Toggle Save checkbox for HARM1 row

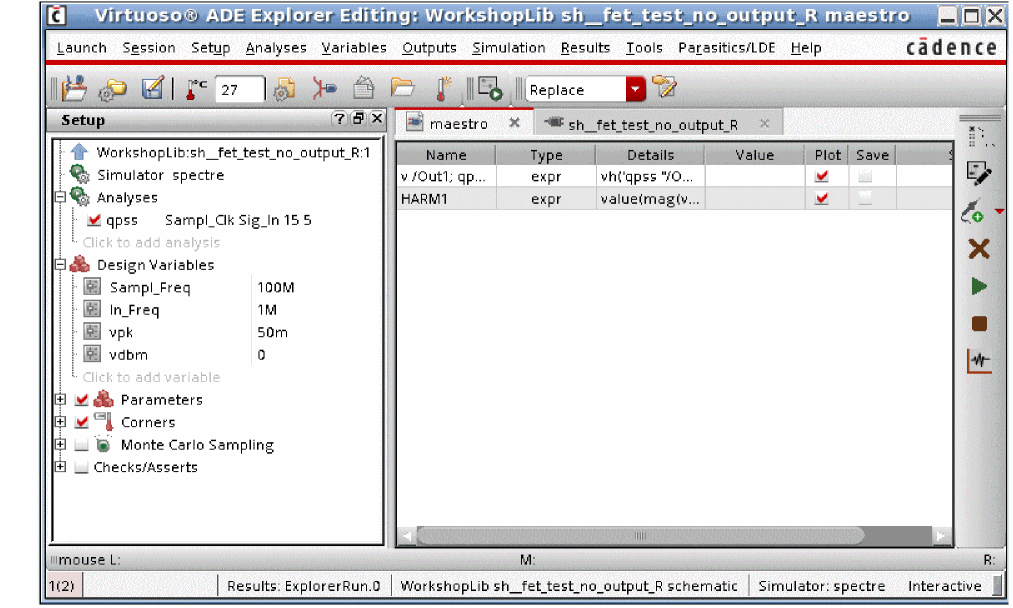865,198
